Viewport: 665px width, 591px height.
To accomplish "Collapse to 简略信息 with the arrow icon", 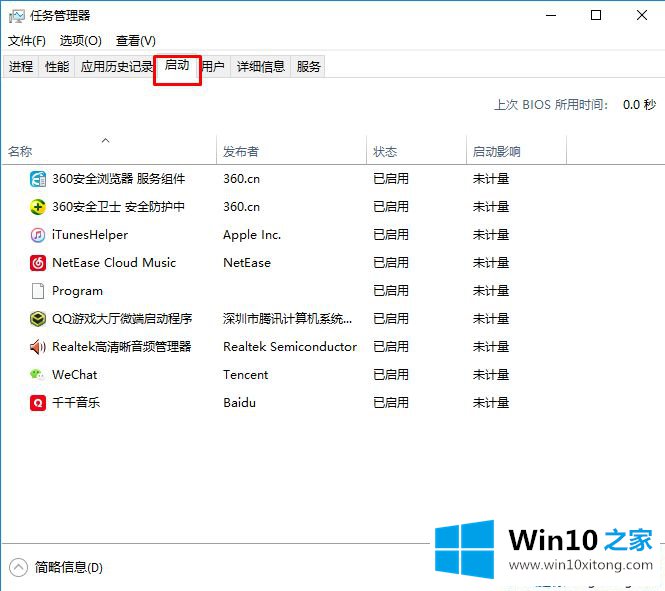I will point(18,567).
